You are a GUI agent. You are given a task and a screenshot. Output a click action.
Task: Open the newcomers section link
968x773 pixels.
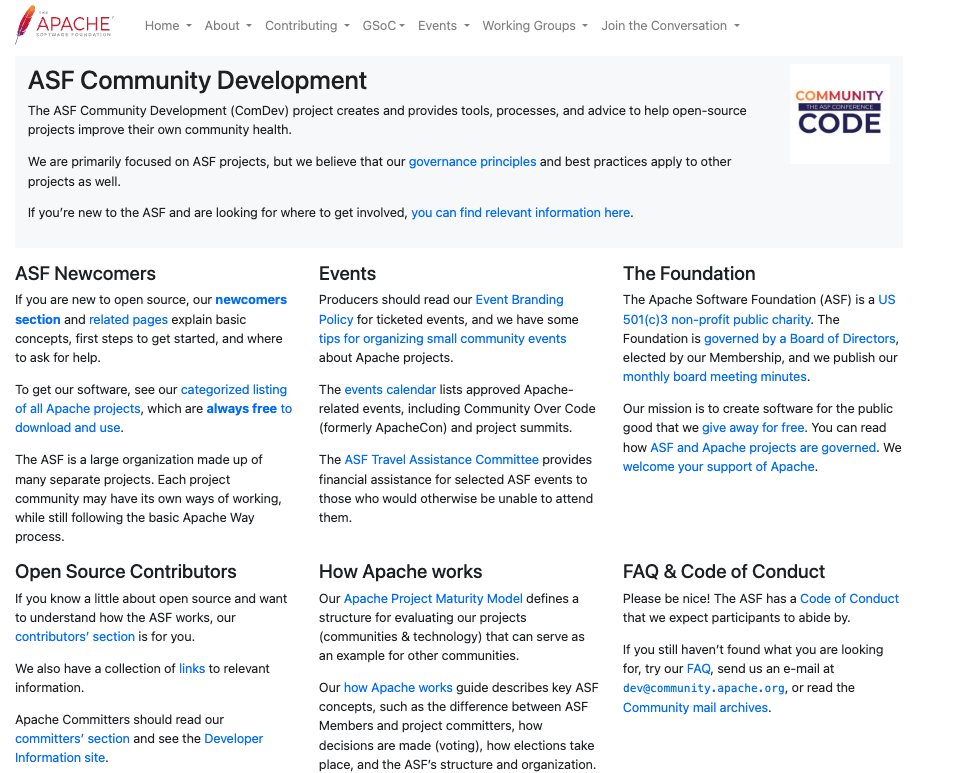(x=250, y=300)
